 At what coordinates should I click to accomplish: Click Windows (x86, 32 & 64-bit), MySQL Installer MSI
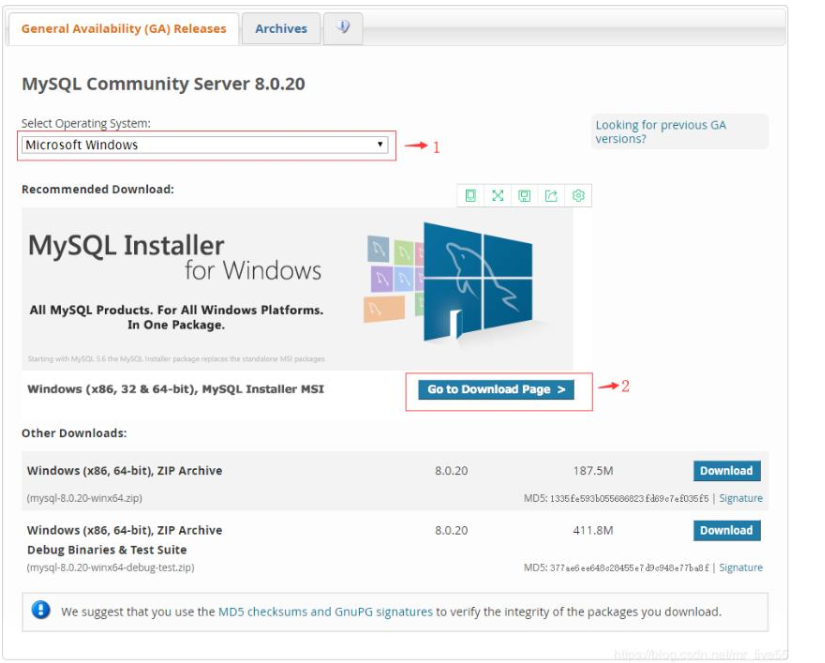175,389
